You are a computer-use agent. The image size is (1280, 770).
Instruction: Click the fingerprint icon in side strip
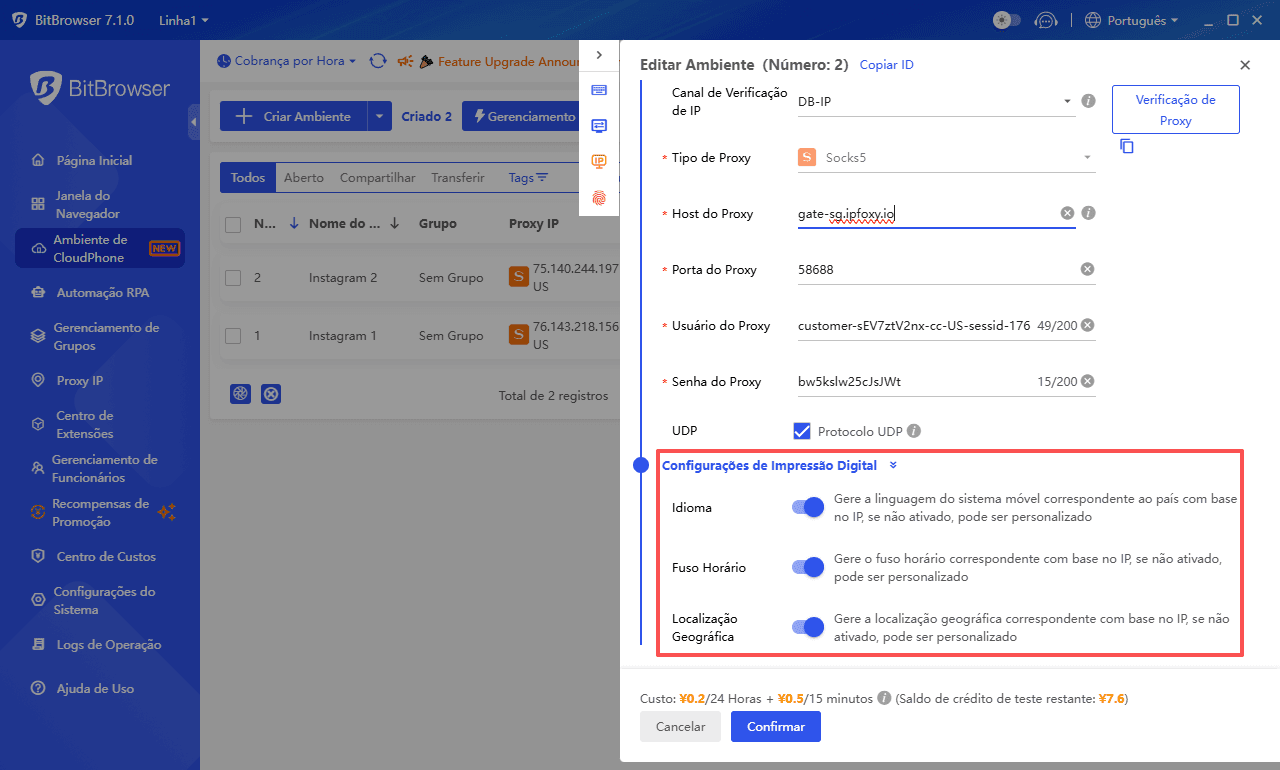599,197
